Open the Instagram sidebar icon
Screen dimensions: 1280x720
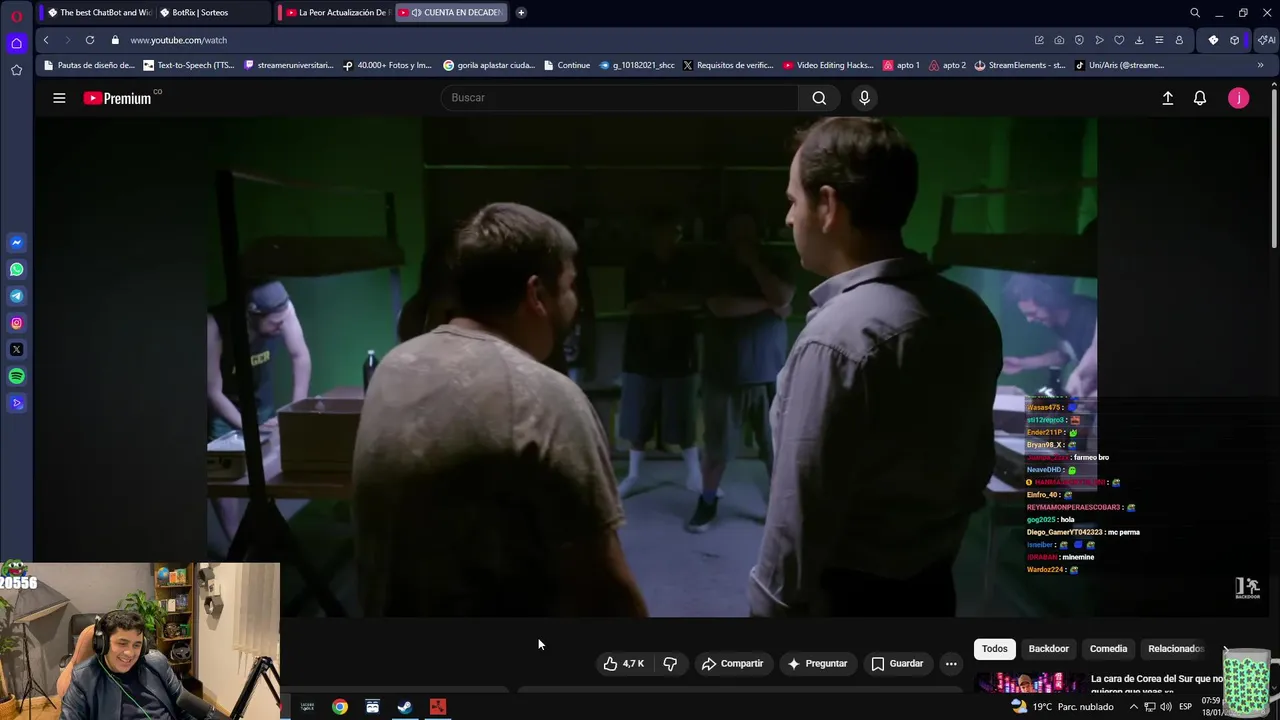tap(16, 323)
